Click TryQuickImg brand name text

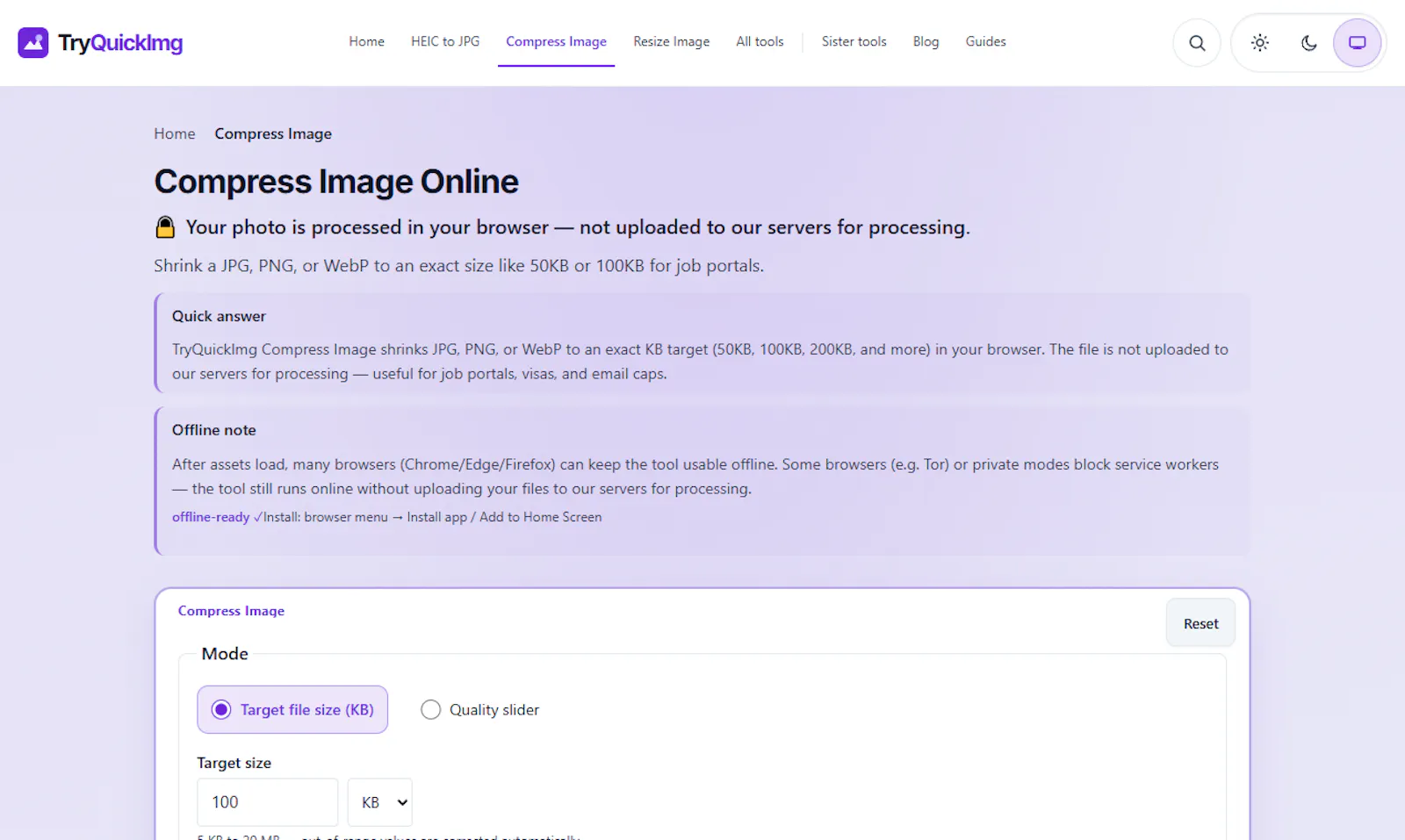pyautogui.click(x=120, y=42)
